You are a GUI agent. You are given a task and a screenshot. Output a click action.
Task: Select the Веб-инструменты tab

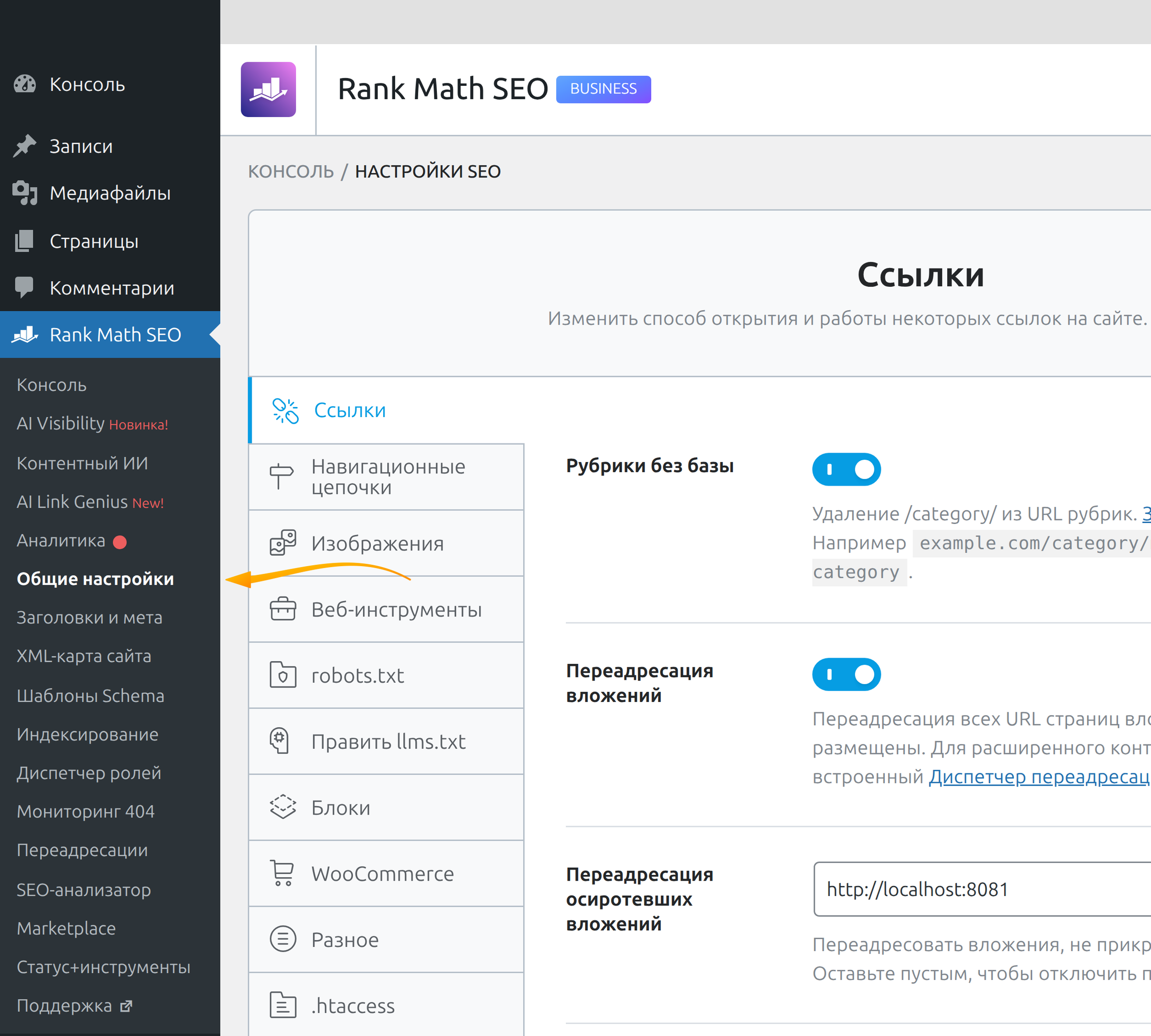coord(387,609)
